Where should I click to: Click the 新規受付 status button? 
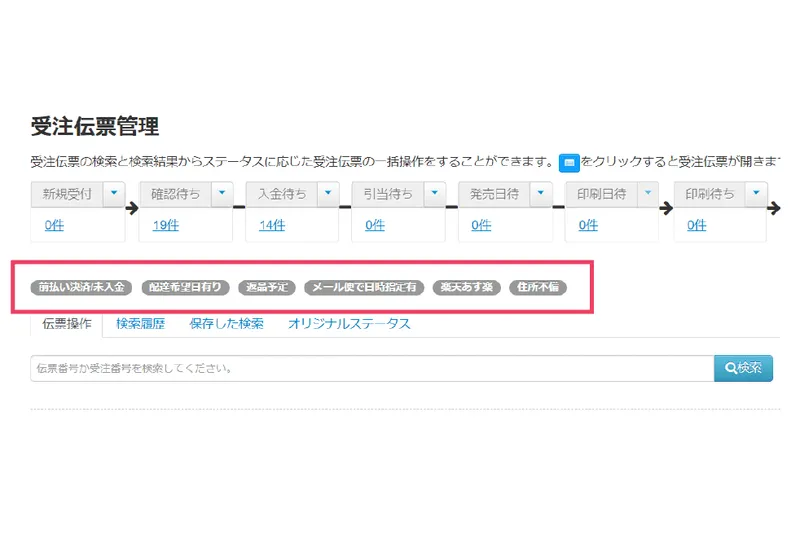point(67,194)
